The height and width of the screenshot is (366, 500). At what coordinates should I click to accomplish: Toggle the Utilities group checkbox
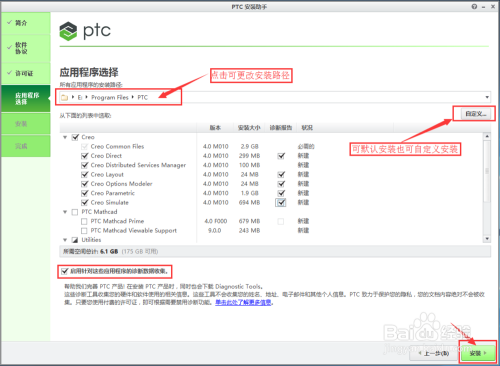[x=75, y=240]
